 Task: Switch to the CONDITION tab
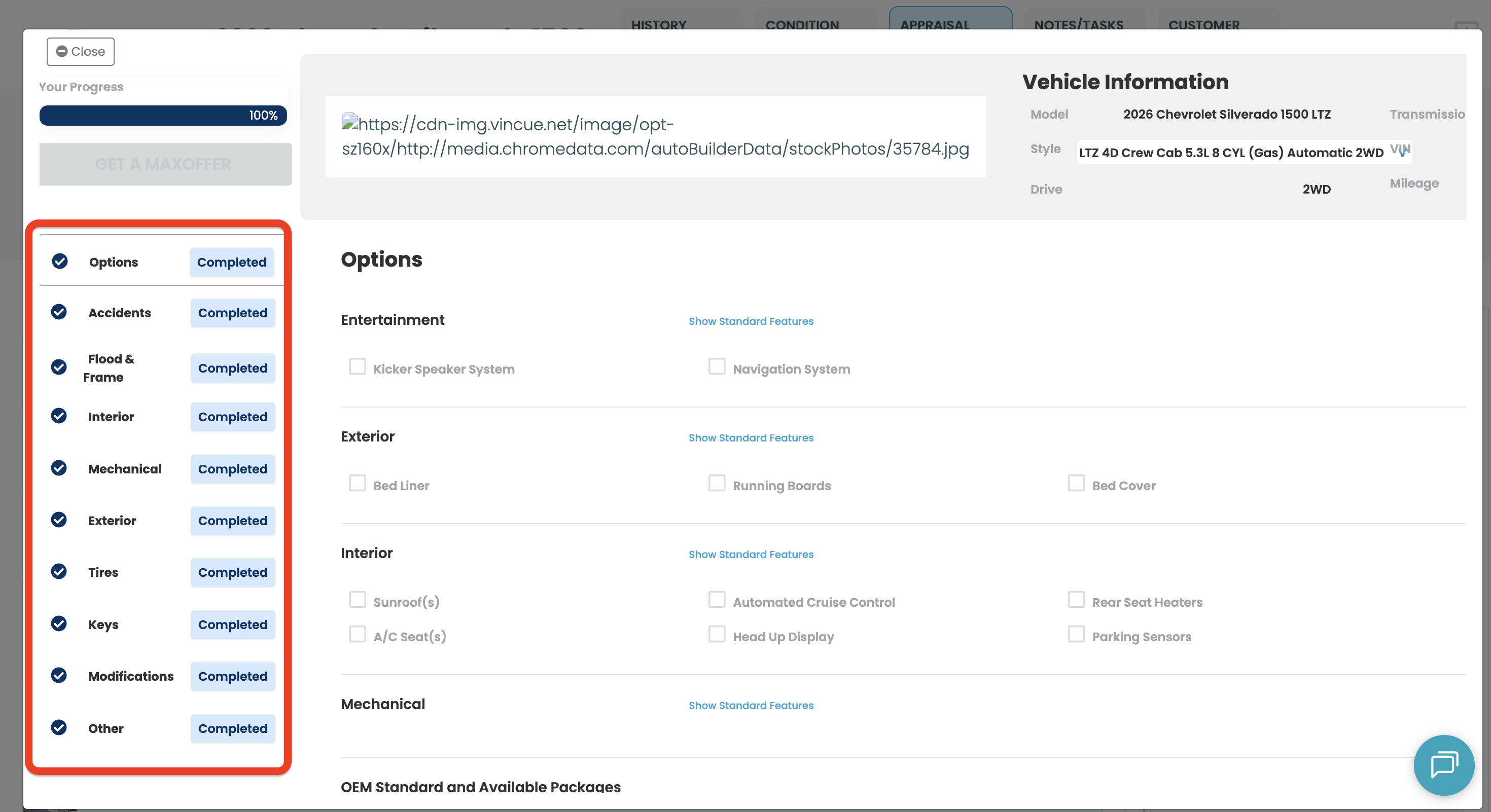[802, 23]
